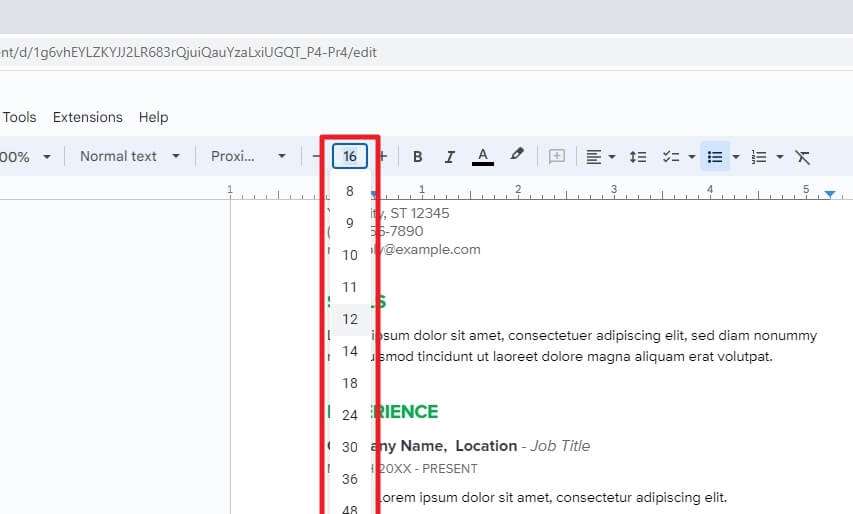Set font size to 36
This screenshot has height=514, width=853.
click(x=350, y=479)
